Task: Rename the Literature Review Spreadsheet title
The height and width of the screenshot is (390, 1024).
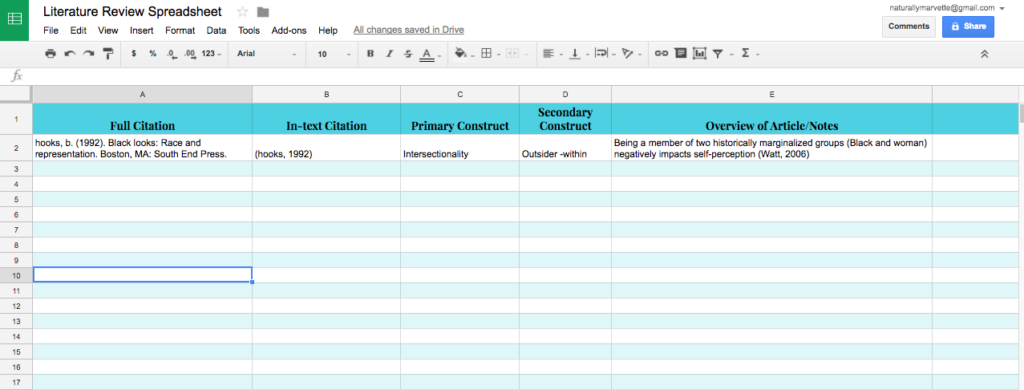Action: click(132, 12)
